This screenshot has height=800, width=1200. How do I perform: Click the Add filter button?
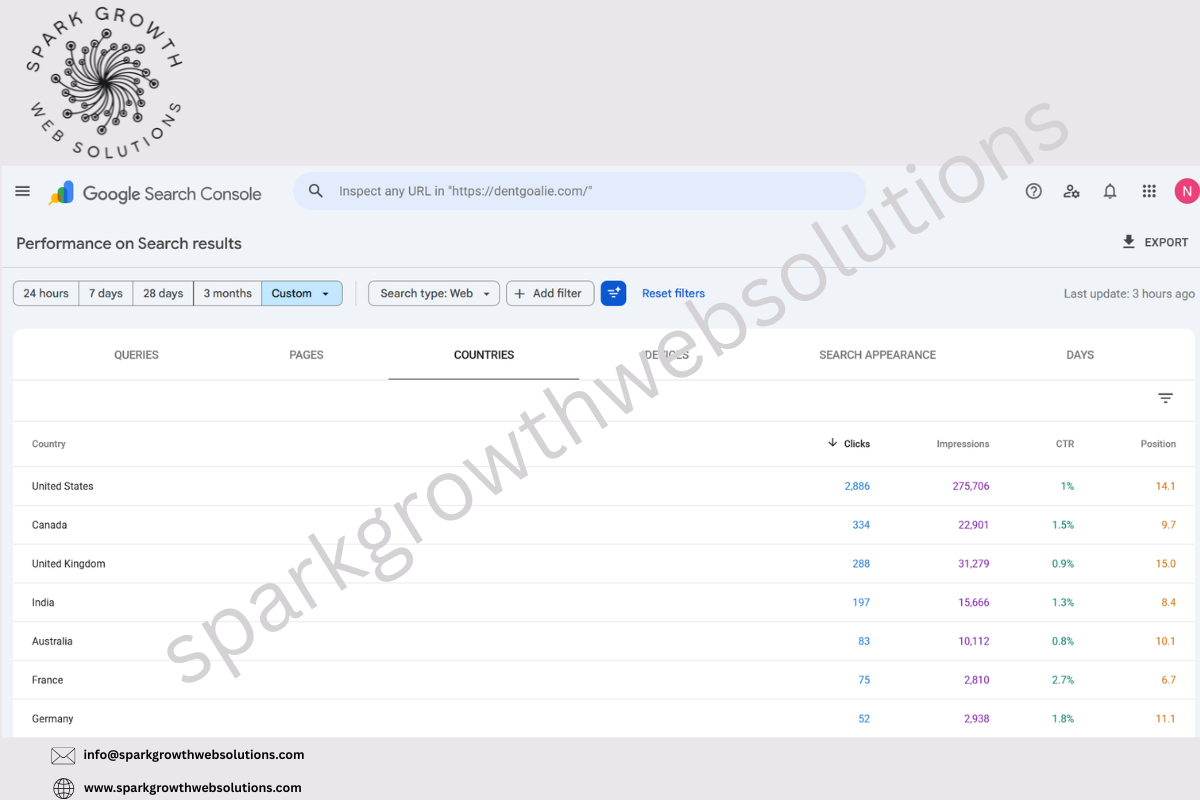550,293
